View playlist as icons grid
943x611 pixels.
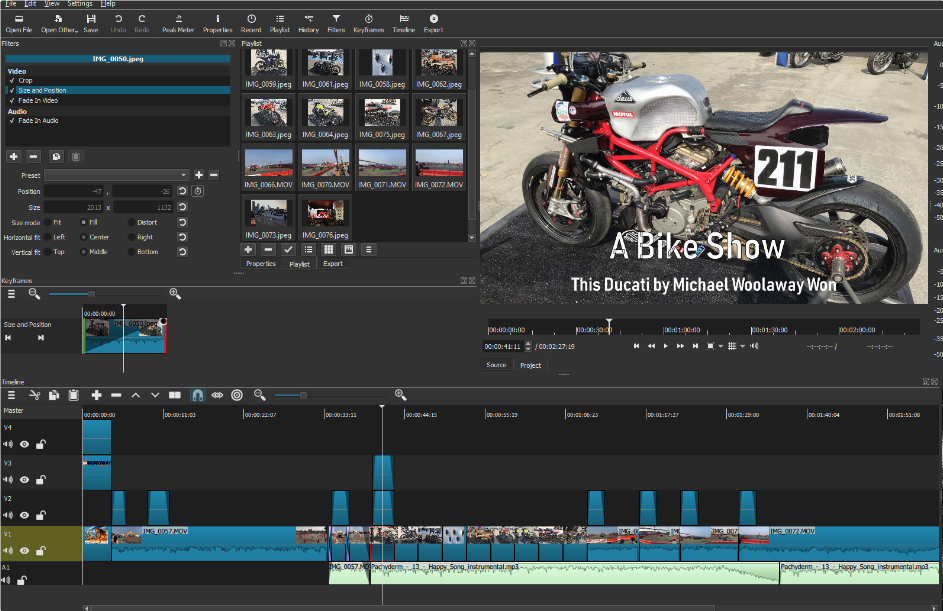click(328, 250)
